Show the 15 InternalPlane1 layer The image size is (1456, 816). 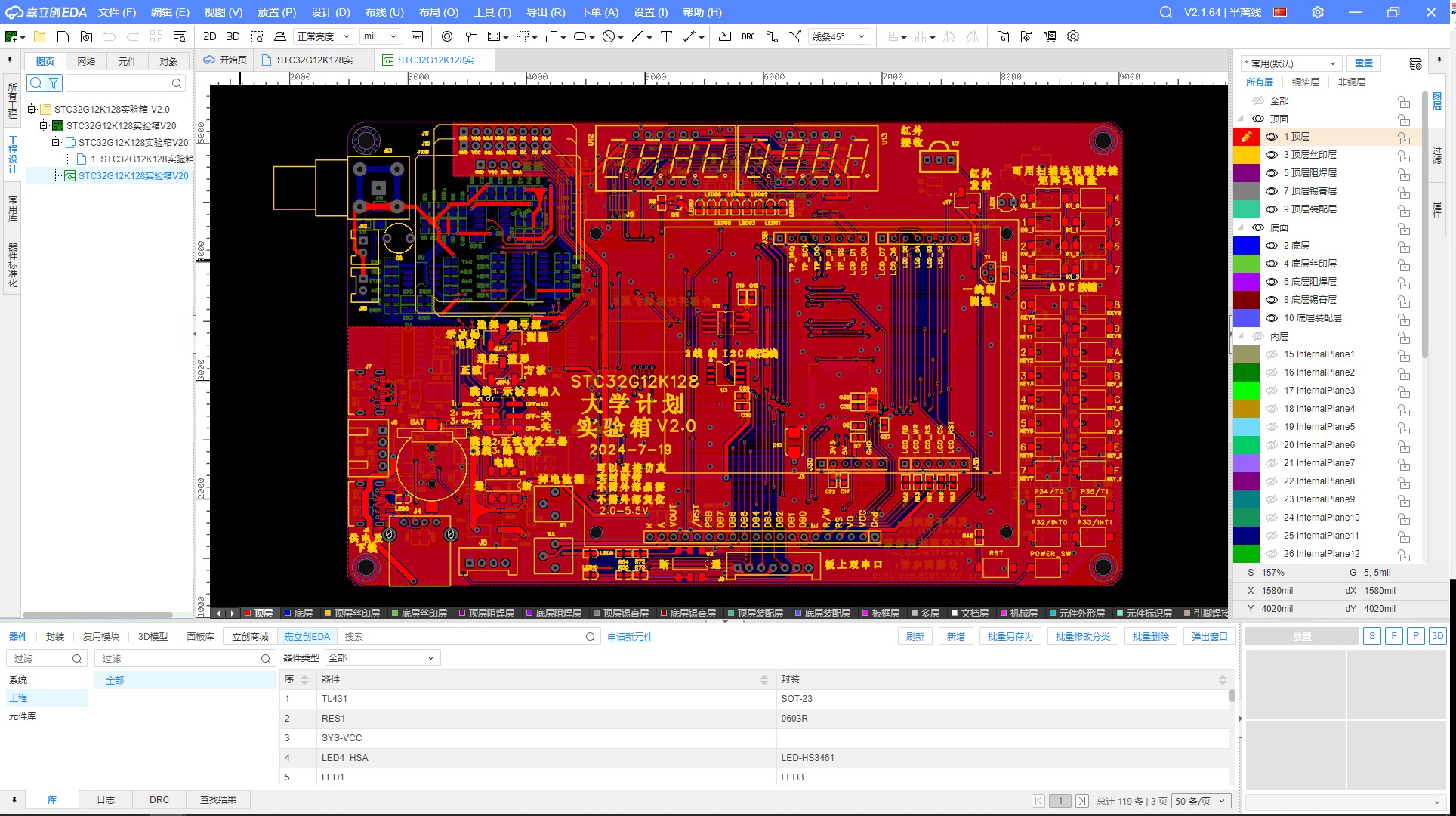coord(1272,354)
